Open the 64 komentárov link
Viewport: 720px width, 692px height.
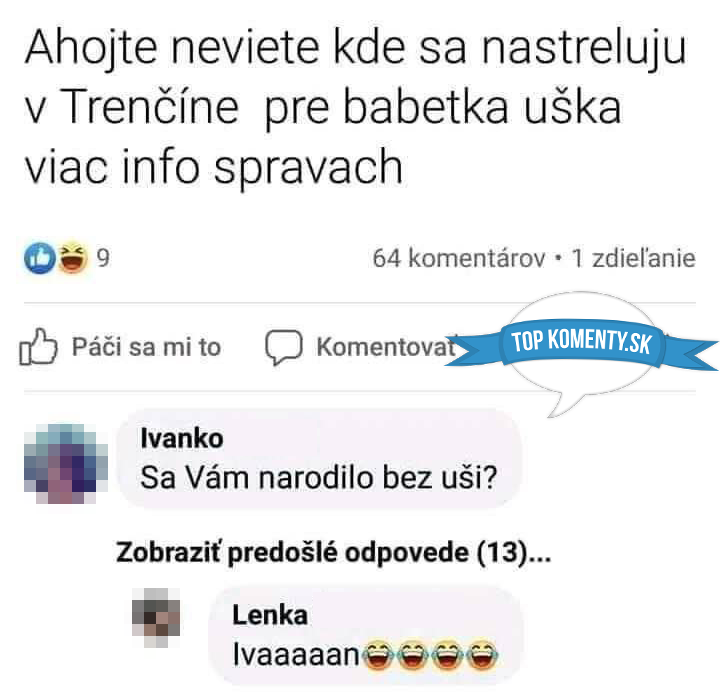click(x=459, y=259)
